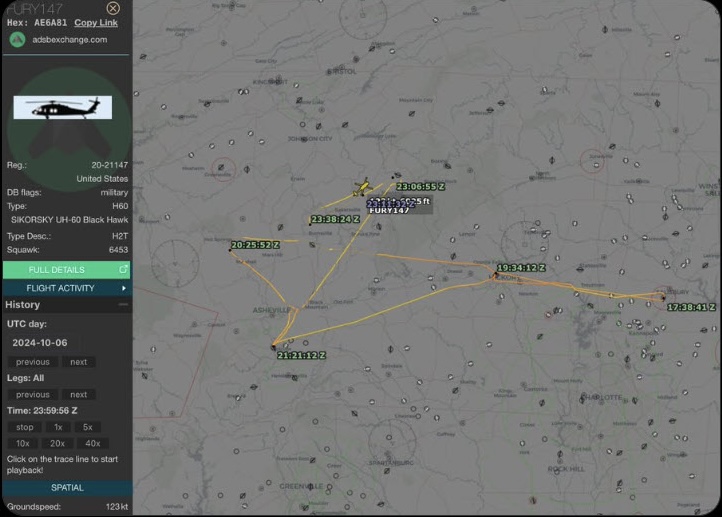Expand FLIGHT ACTIVITY with the arrow
722x517 pixels.
pos(123,288)
